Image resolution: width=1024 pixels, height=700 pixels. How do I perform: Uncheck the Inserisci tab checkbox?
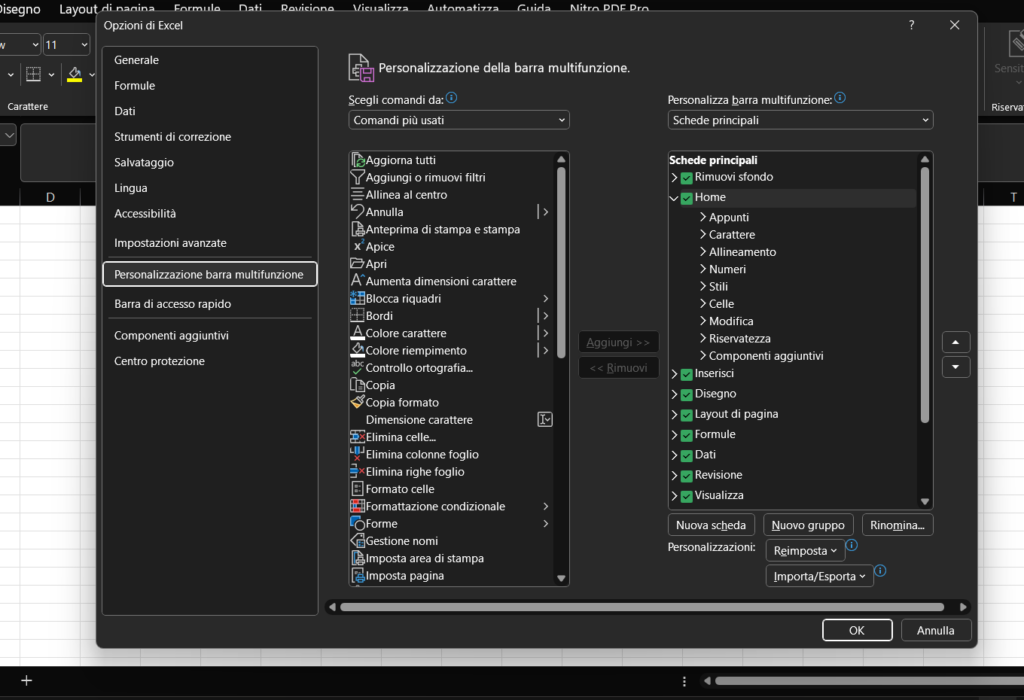pyautogui.click(x=687, y=374)
